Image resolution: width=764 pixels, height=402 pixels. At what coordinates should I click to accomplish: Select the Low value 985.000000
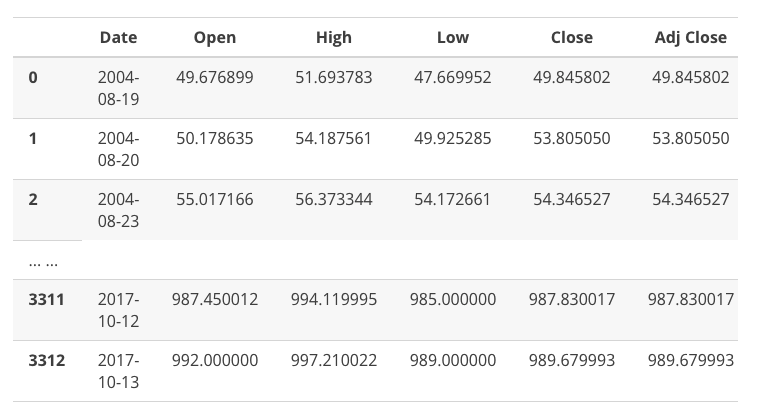tap(452, 299)
